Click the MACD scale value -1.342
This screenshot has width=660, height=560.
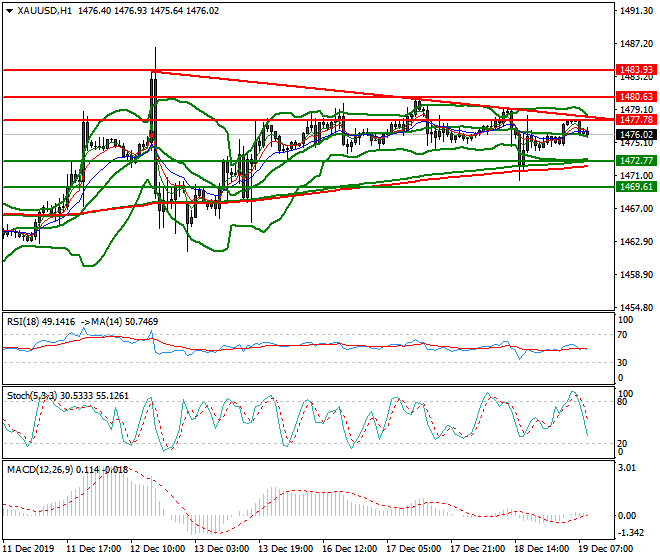[x=630, y=533]
